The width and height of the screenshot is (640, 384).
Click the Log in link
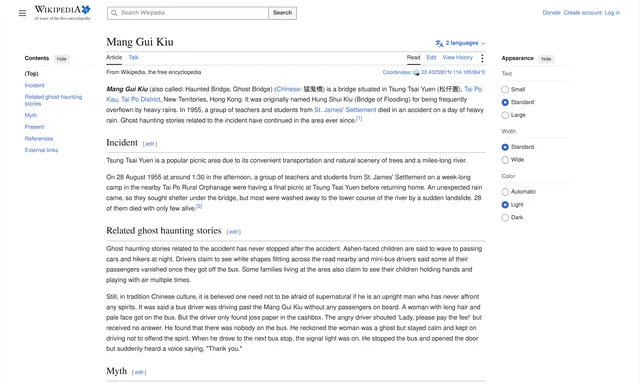612,13
